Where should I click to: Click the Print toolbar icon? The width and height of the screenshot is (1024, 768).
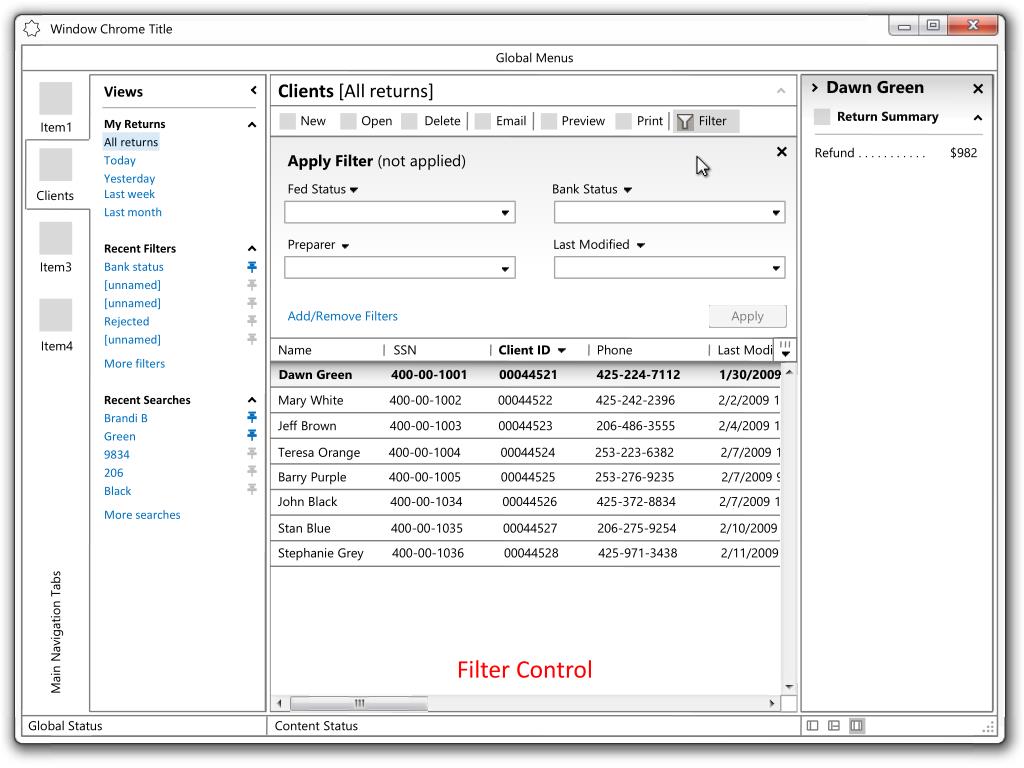[x=624, y=121]
